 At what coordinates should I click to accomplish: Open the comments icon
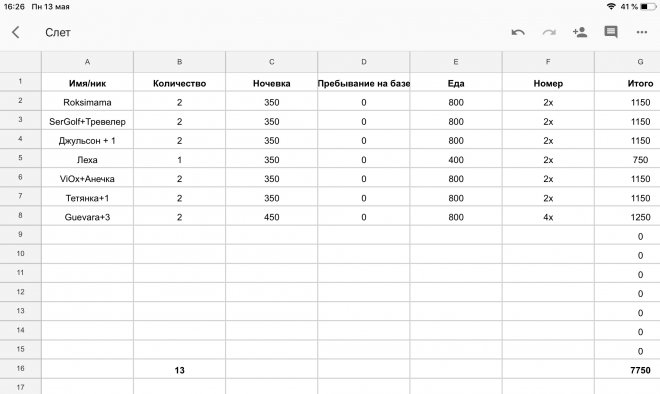pyautogui.click(x=611, y=32)
